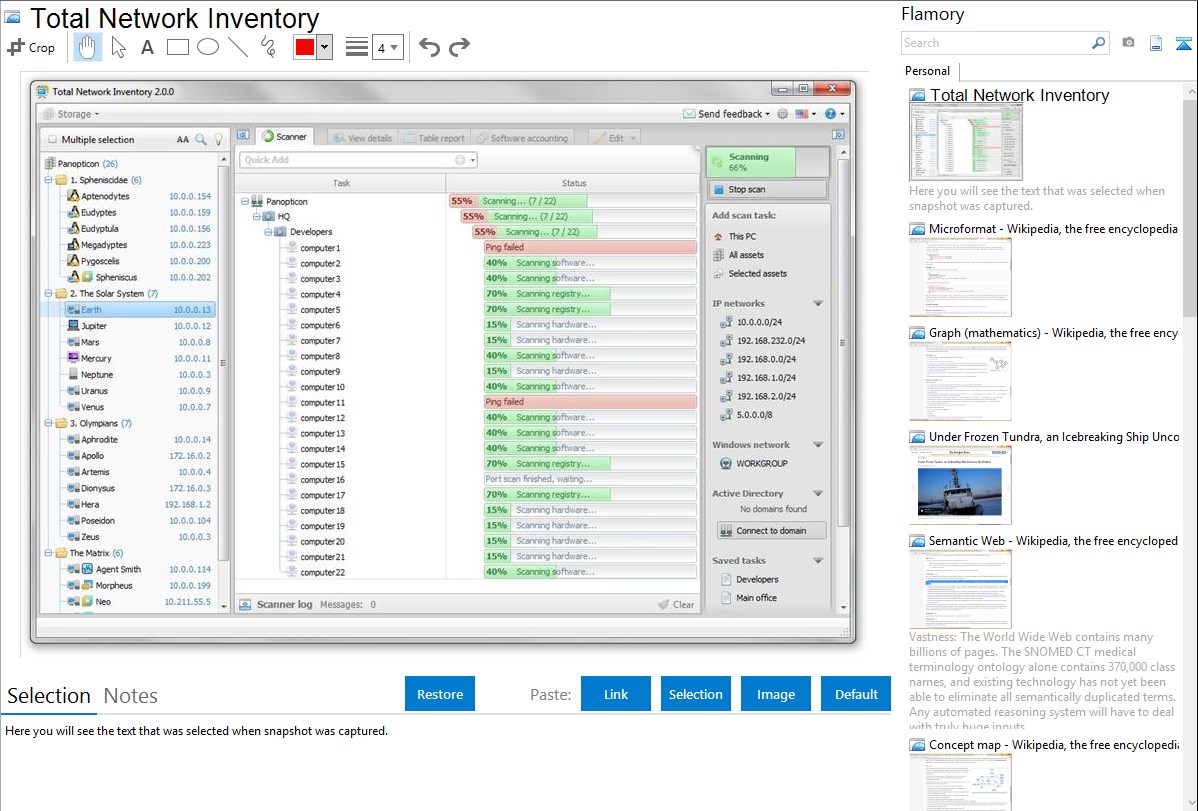Image resolution: width=1198 pixels, height=811 pixels.
Task: Click the Paste Image button
Action: (775, 694)
